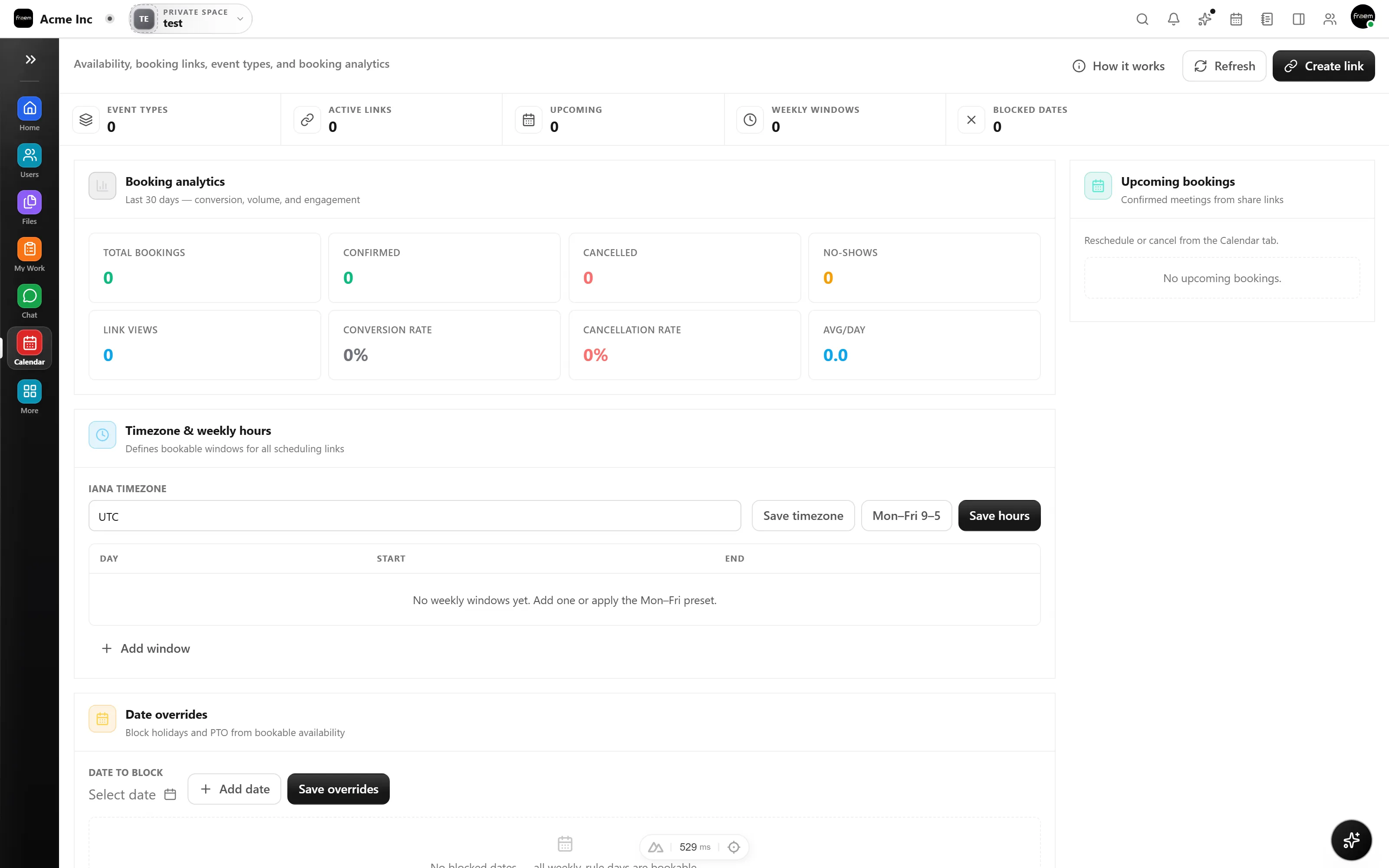Click the Acme Inc logo

tap(23, 18)
